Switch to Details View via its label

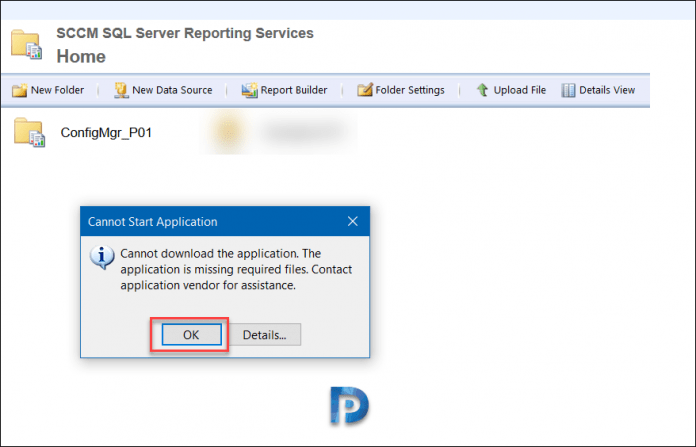(x=607, y=90)
